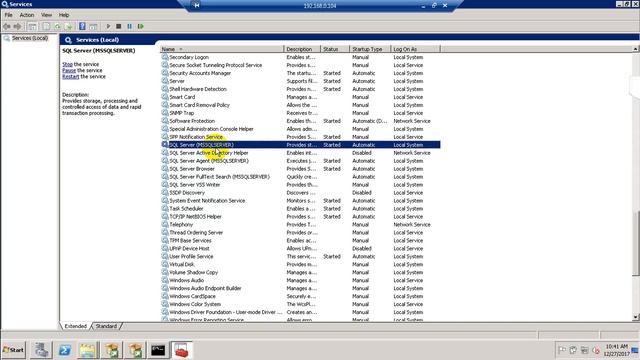Sort by the Description column header
640x360 pixels.
pos(302,49)
